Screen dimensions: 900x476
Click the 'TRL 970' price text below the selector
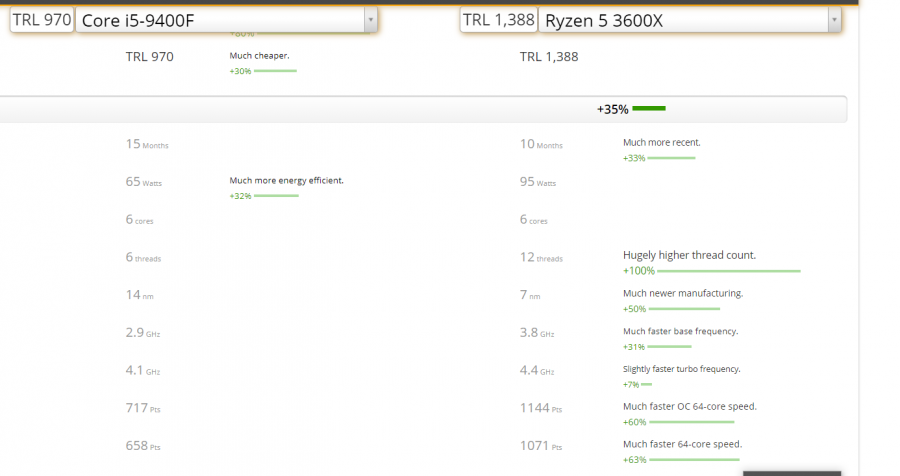(149, 57)
